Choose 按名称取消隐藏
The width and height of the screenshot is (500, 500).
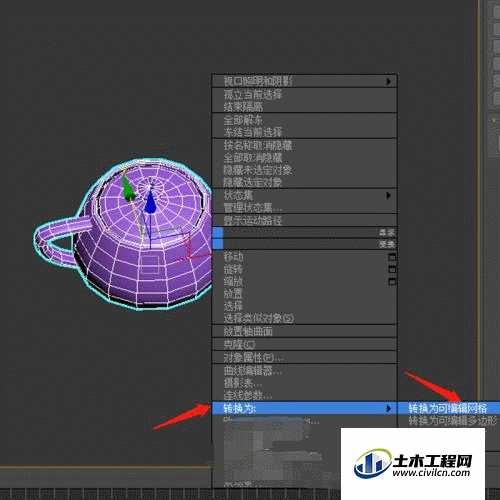[304, 145]
